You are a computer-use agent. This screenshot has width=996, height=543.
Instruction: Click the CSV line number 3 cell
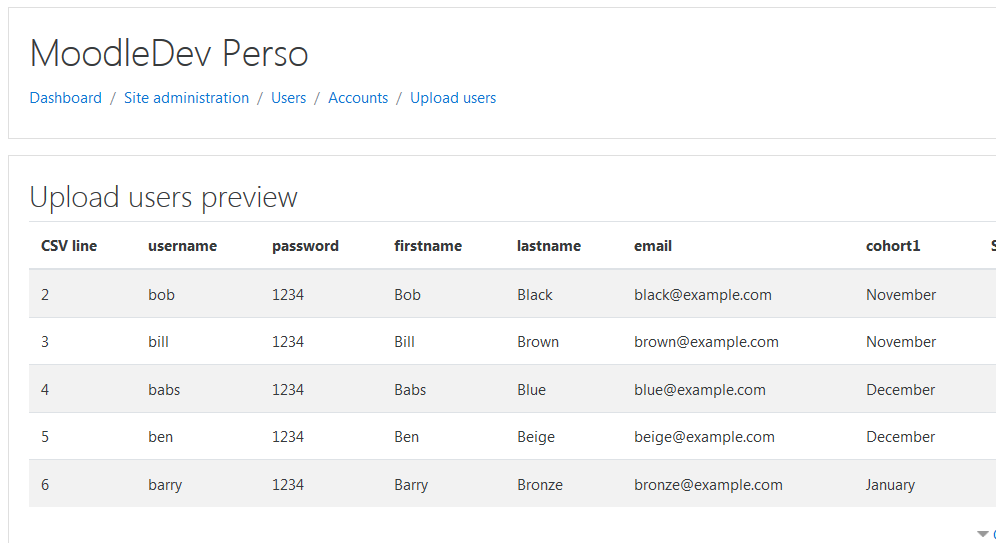pos(45,342)
